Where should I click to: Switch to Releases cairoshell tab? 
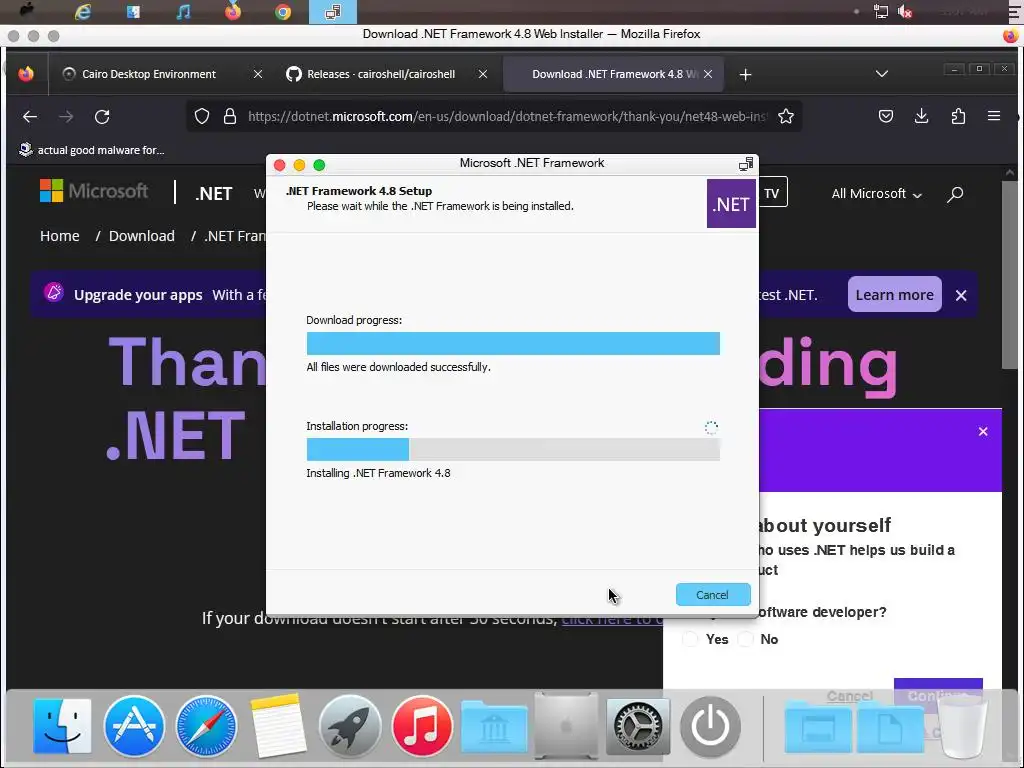click(381, 74)
